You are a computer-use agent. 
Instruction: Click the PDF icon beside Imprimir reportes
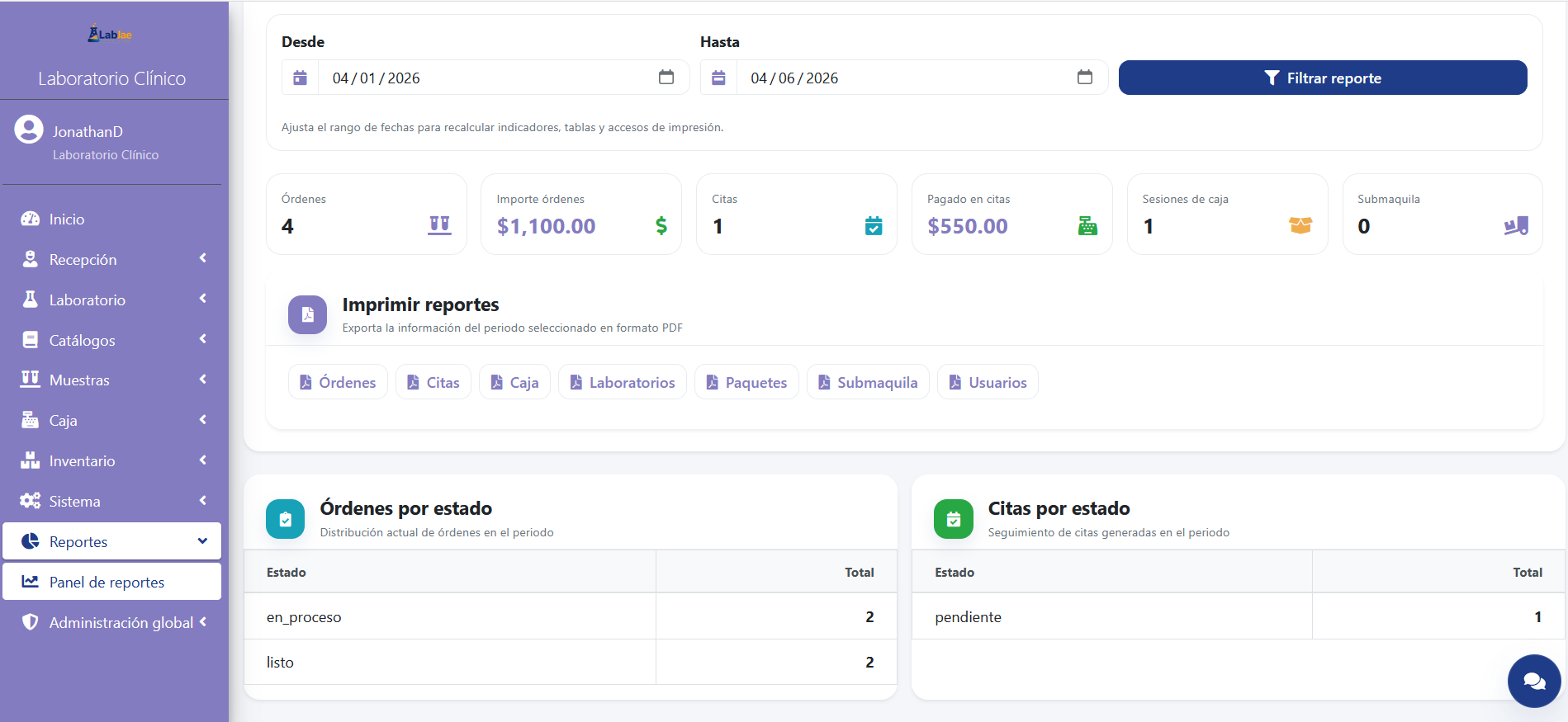coord(308,314)
